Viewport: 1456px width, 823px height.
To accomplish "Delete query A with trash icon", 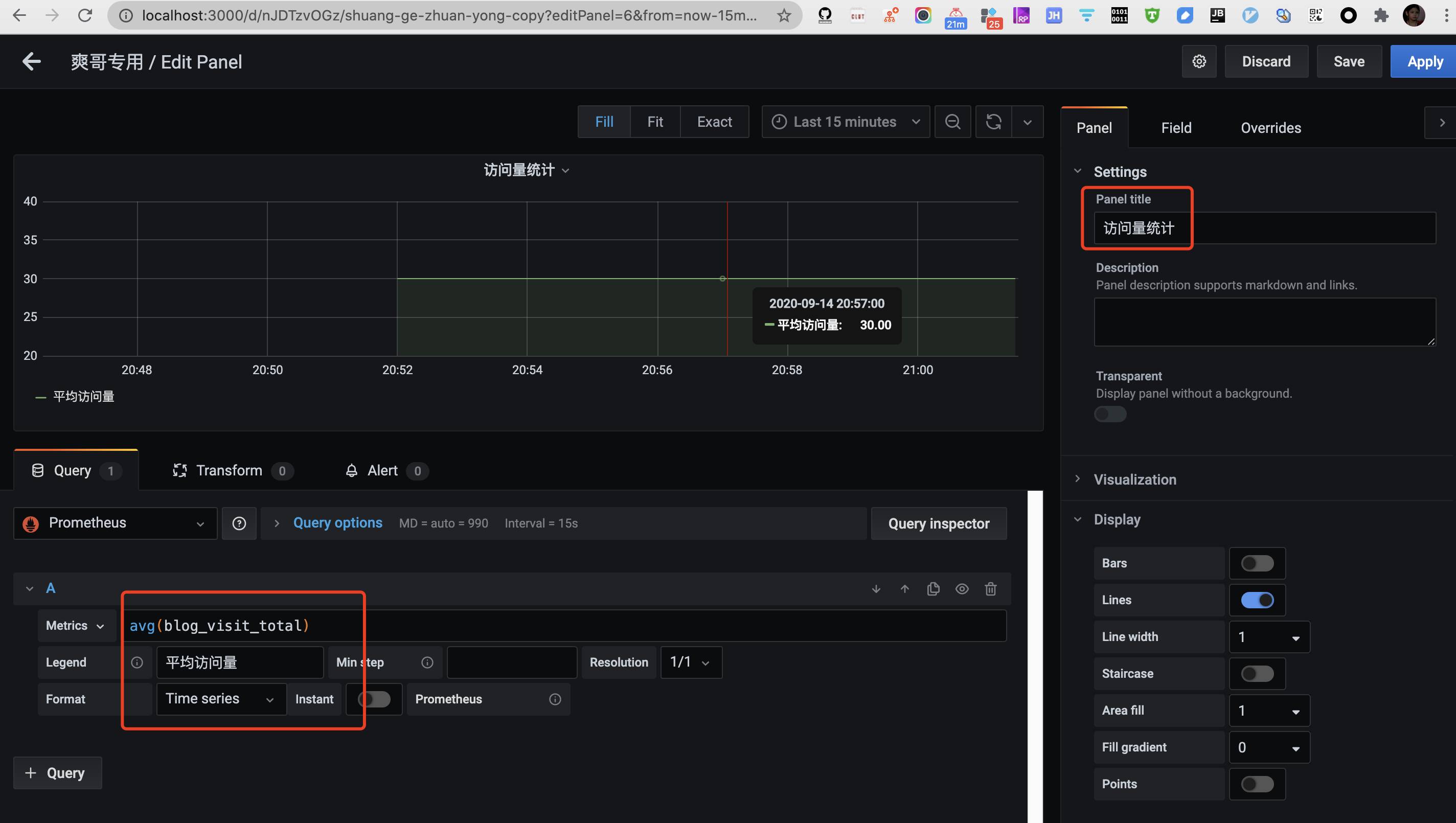I will coord(990,589).
